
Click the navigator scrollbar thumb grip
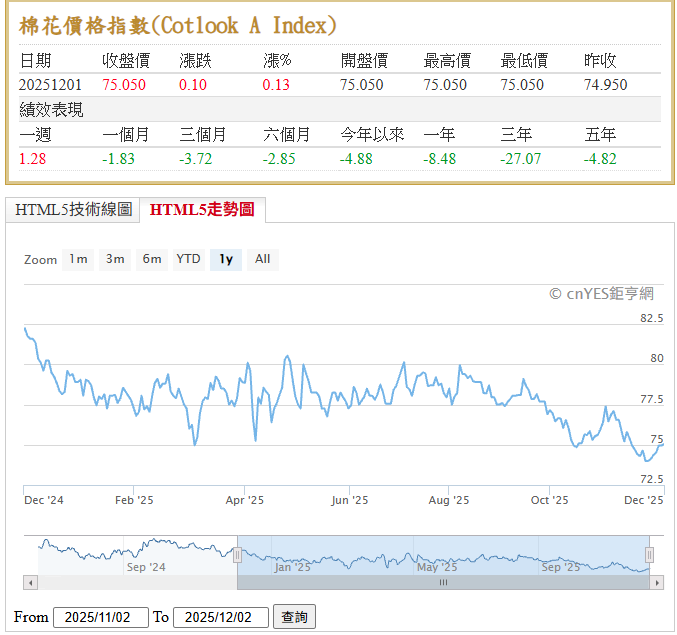click(x=443, y=582)
